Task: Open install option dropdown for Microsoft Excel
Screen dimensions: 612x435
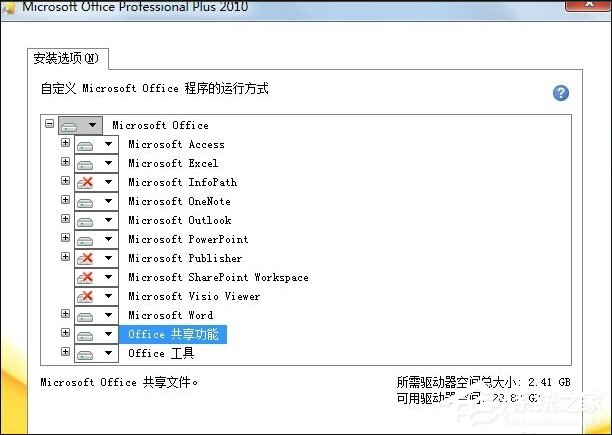Action: tap(96, 163)
